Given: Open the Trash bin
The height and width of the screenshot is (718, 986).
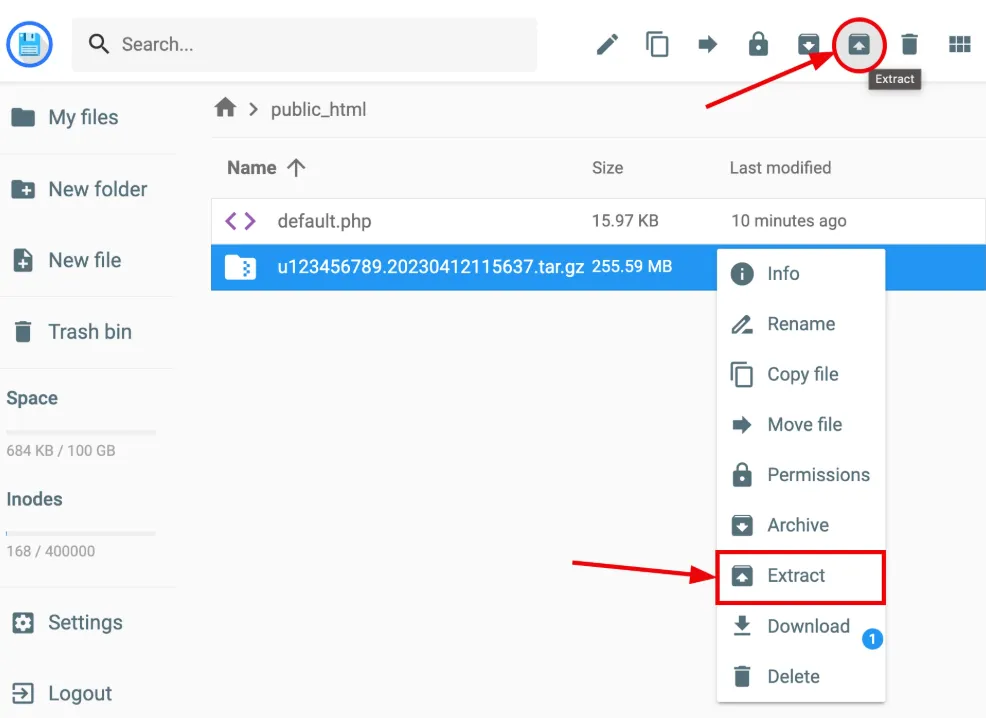Looking at the screenshot, I should 72,331.
